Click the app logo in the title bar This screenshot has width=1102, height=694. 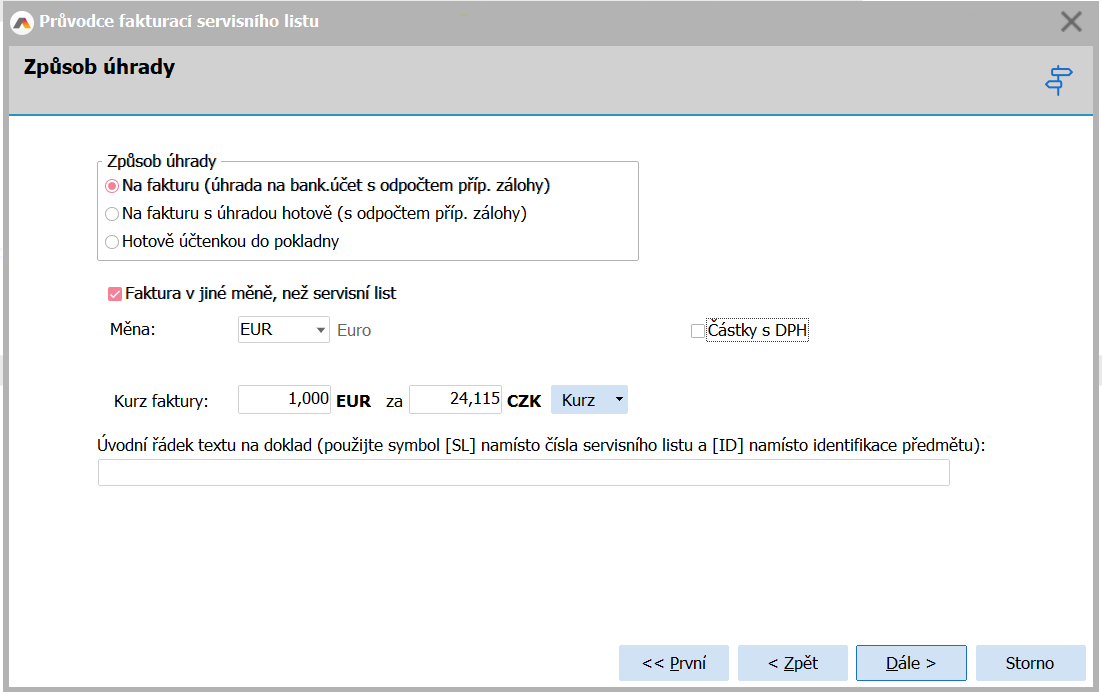tap(21, 21)
